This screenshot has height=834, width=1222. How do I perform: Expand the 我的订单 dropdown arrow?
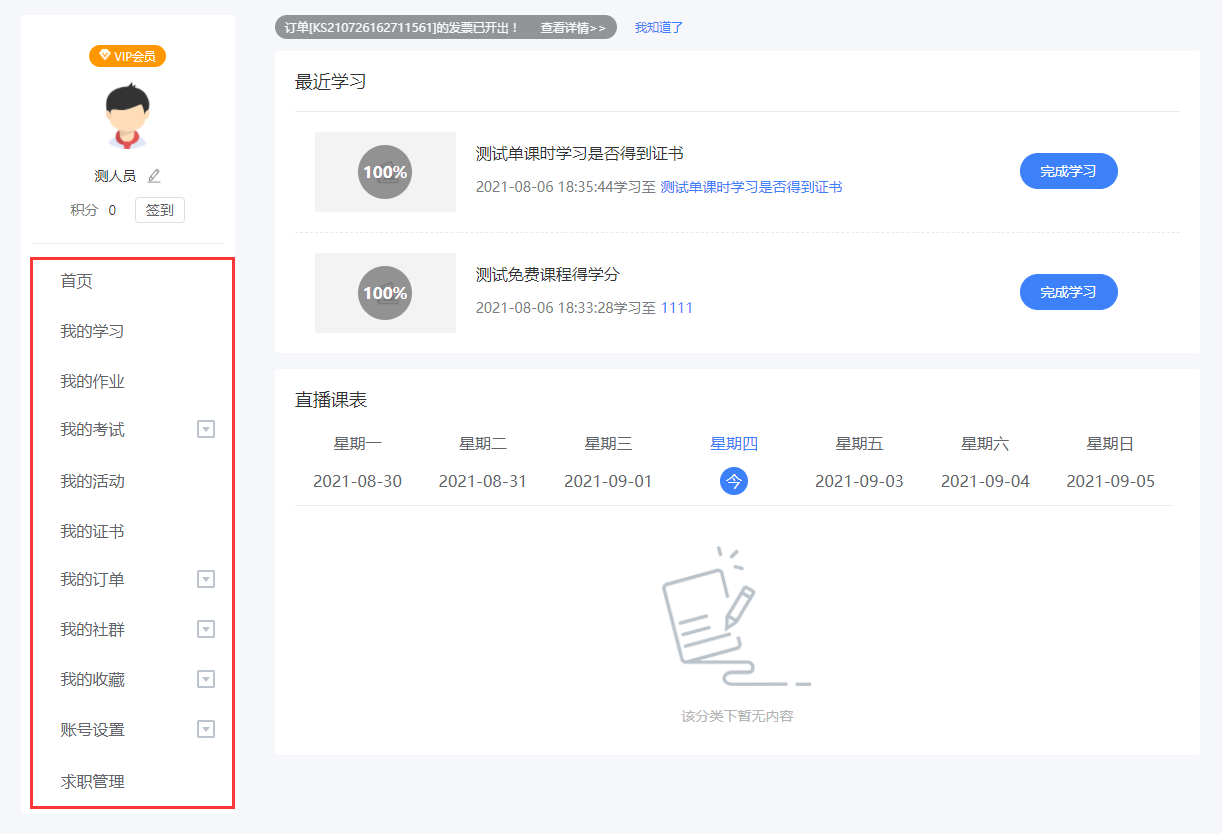pos(206,580)
